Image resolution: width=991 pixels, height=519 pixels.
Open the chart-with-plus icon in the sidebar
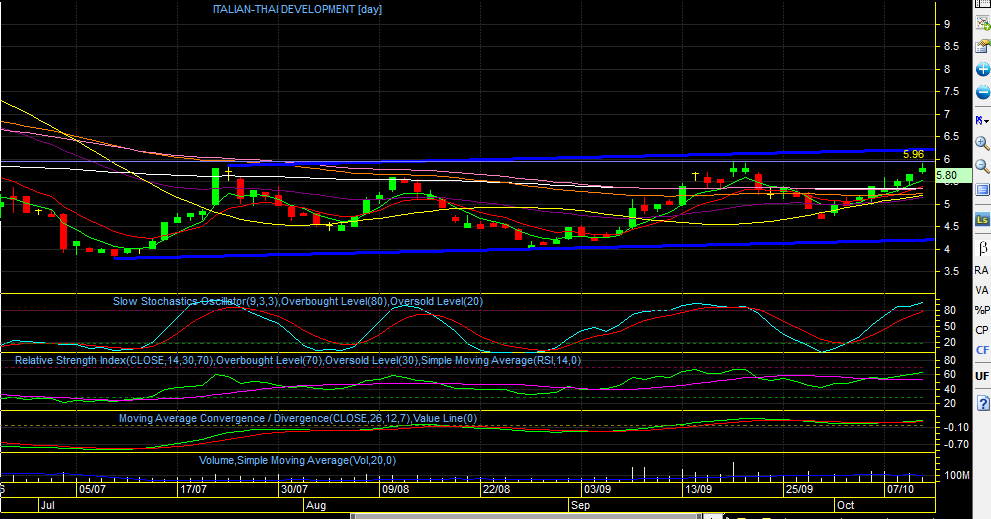[x=983, y=23]
